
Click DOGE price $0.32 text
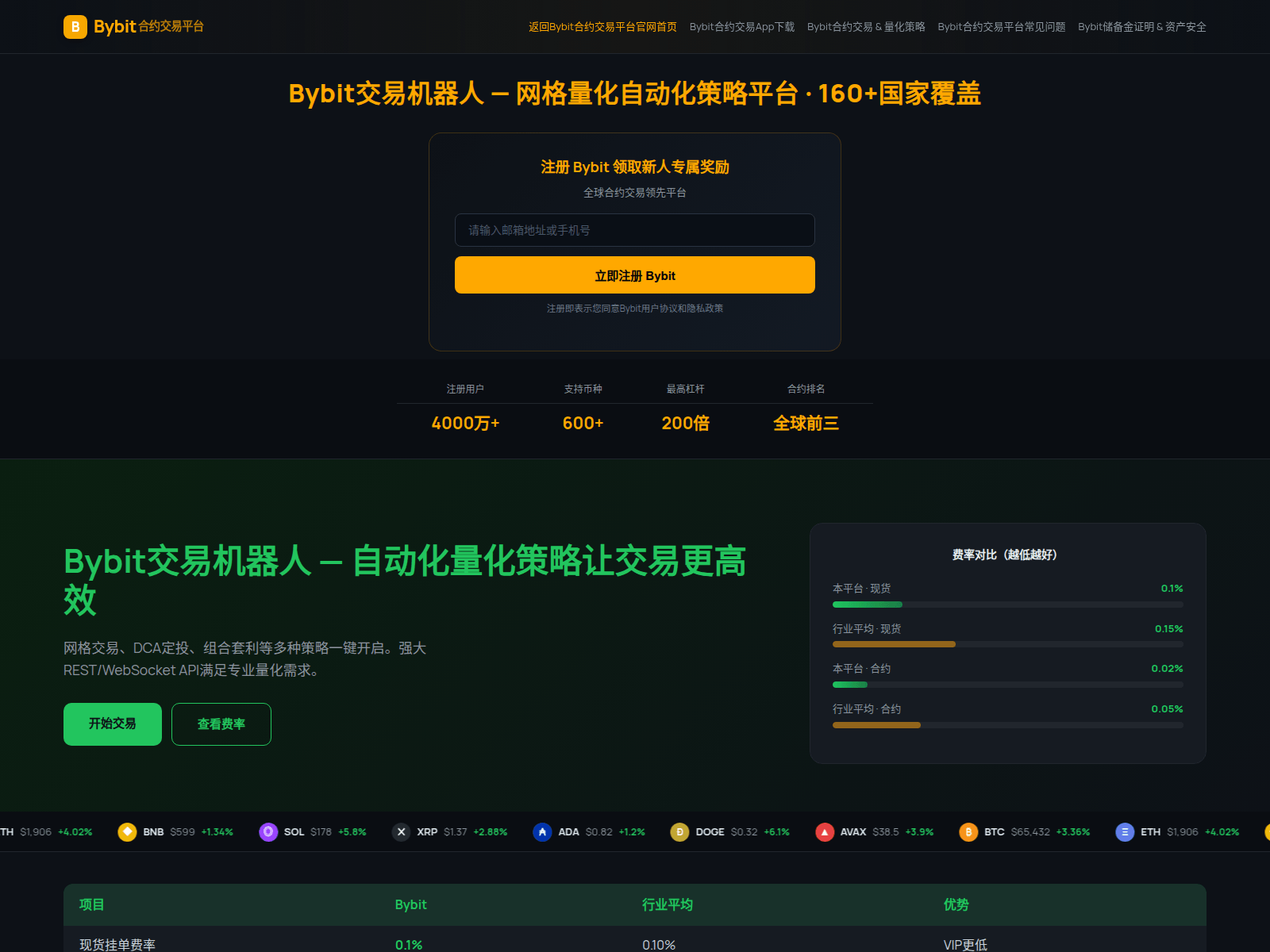coord(745,832)
